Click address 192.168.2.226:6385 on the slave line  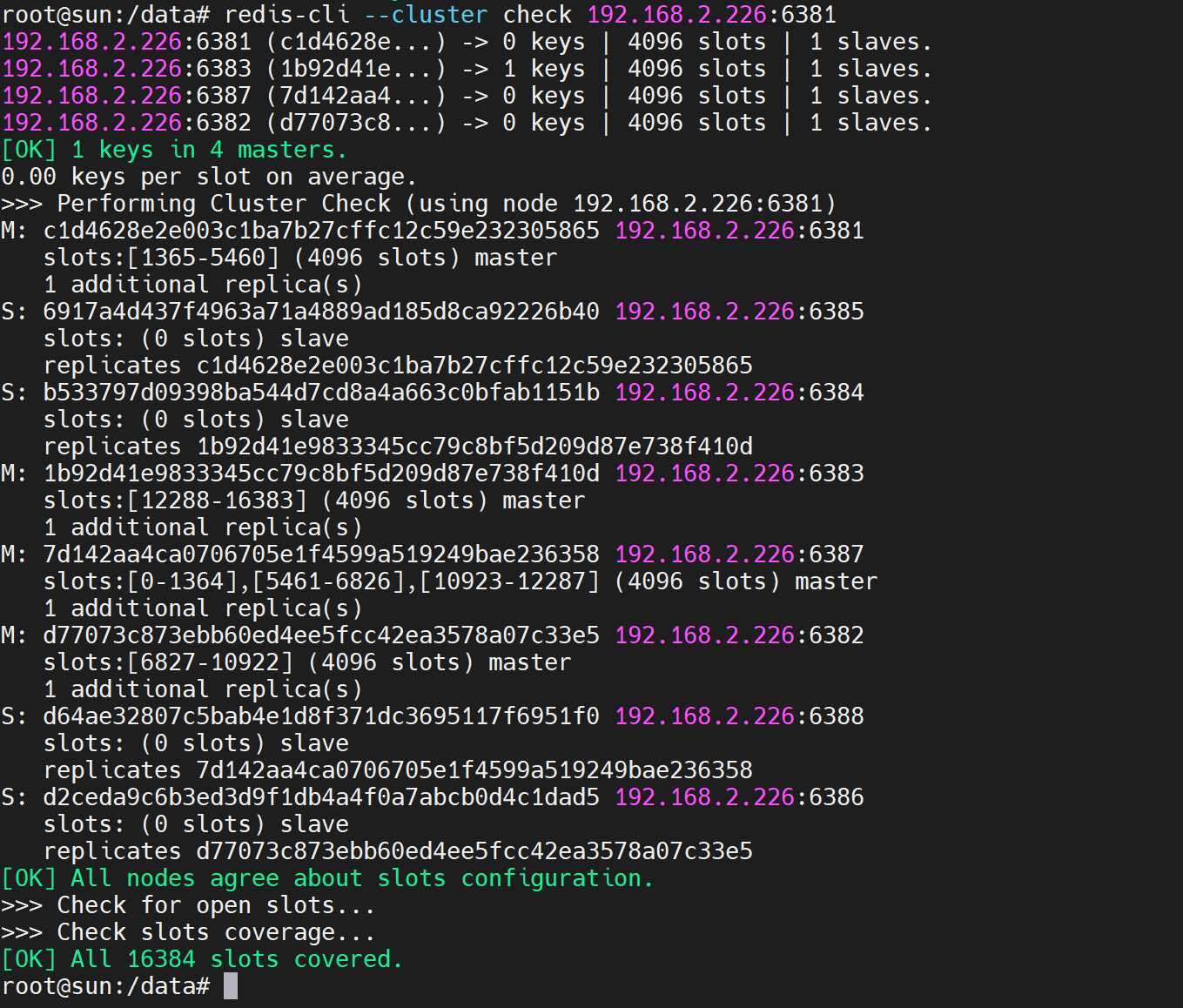click(x=740, y=312)
